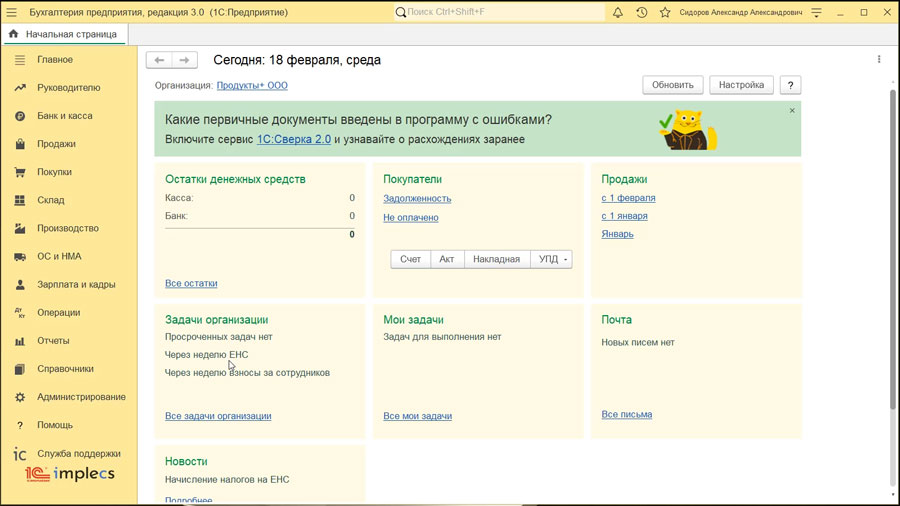Image resolution: width=900 pixels, height=506 pixels.
Task: Open Не оплачено link
Action: pyautogui.click(x=411, y=217)
